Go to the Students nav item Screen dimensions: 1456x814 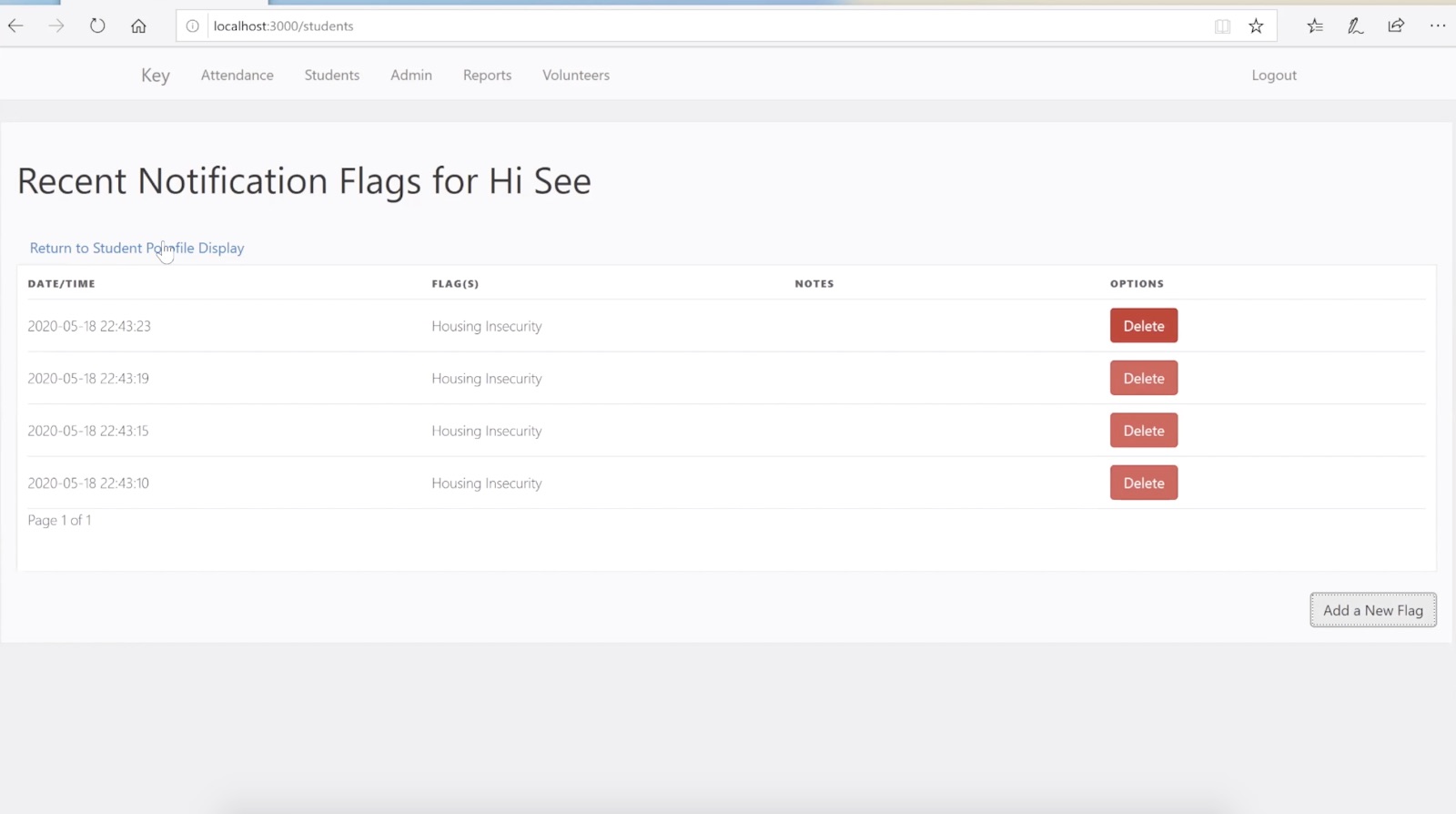[331, 75]
